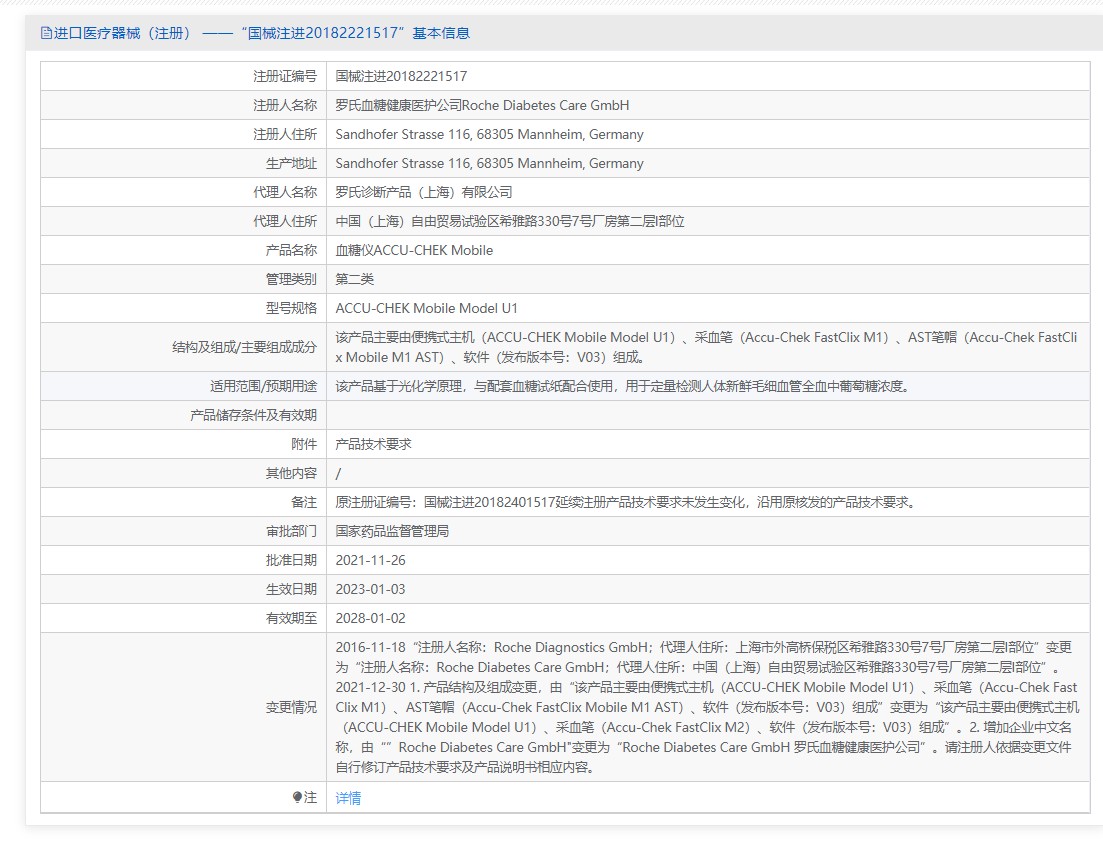Image resolution: width=1103 pixels, height=847 pixels.
Task: Click the slash value in 其他内容 row
Action: pos(338,473)
